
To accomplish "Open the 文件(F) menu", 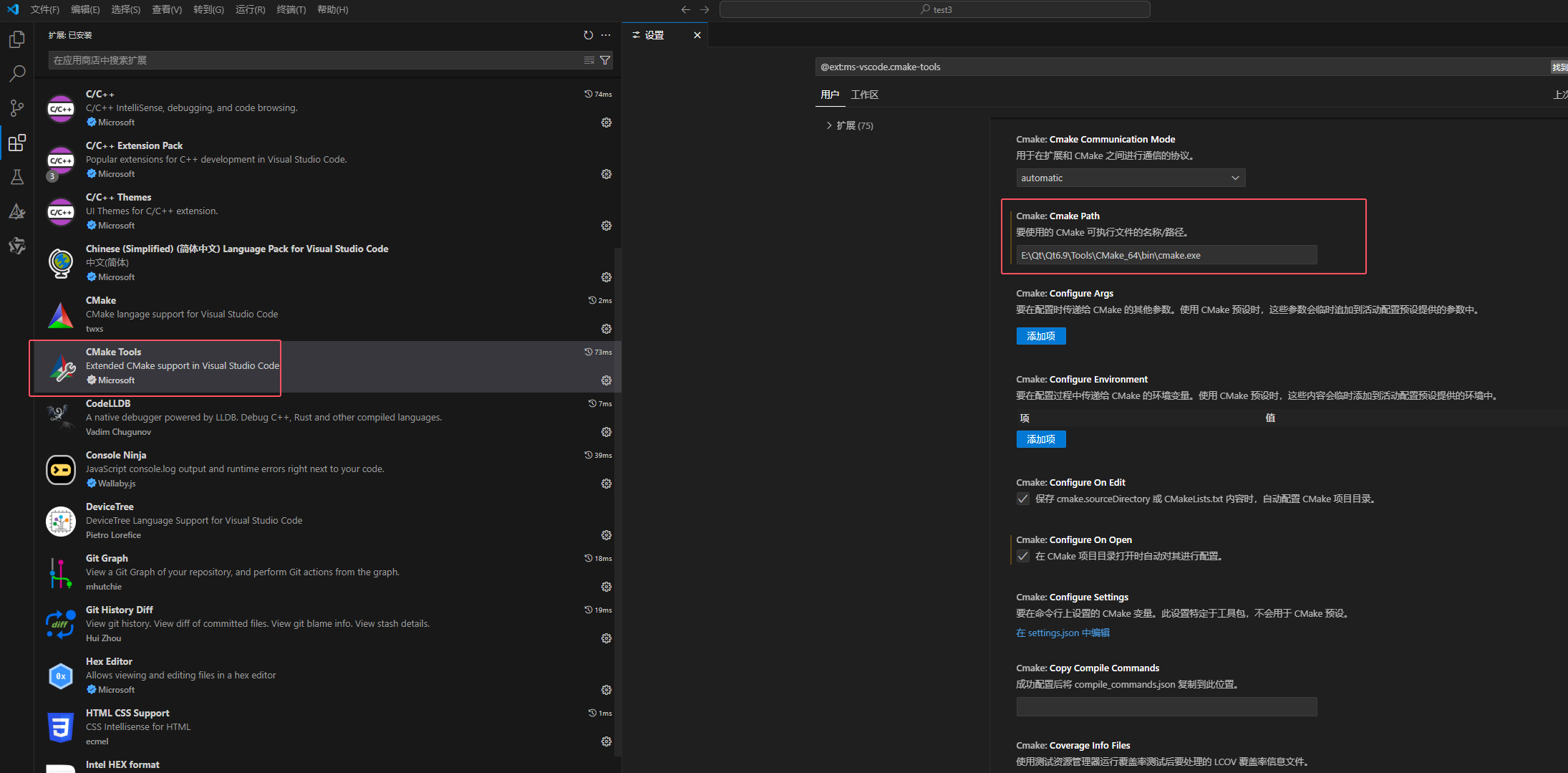I will [45, 9].
